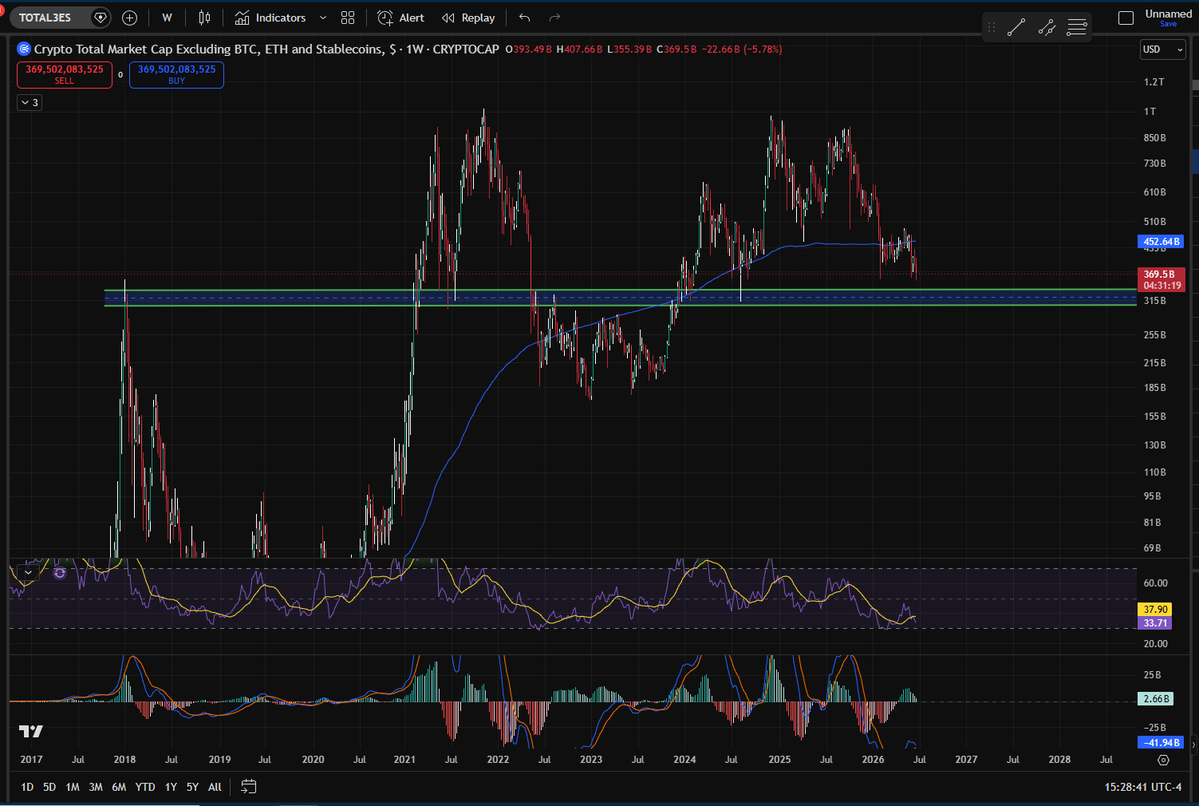
Task: Grab the favorites toolbar drag handle
Action: click(x=991, y=28)
